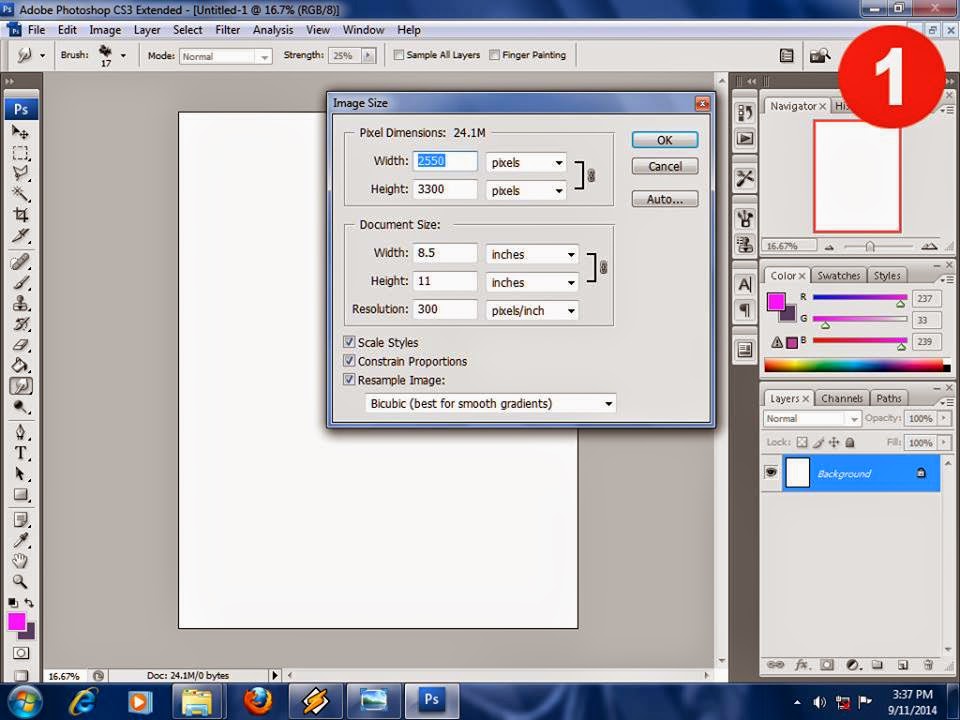Toggle Quick Mask mode
This screenshot has width=960, height=720.
[20, 653]
